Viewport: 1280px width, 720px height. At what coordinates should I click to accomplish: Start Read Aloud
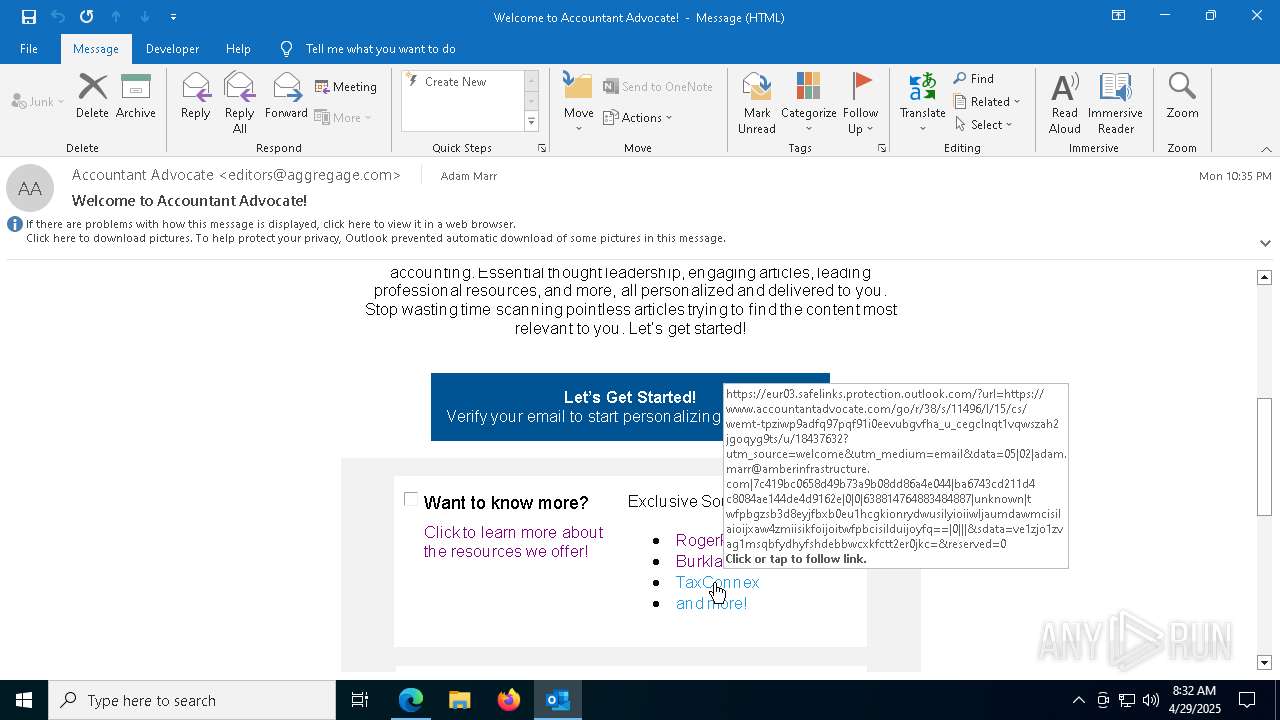click(x=1065, y=102)
